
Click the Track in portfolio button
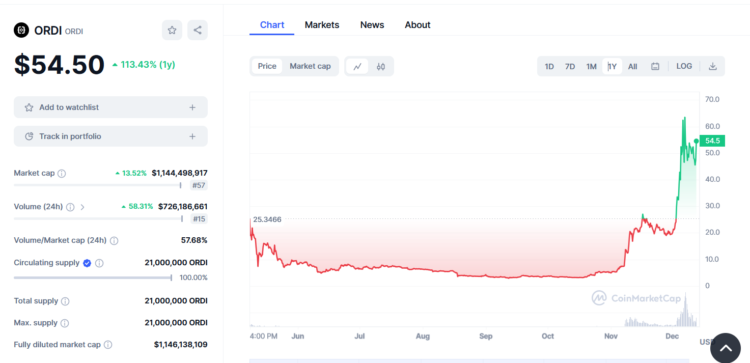(x=110, y=136)
